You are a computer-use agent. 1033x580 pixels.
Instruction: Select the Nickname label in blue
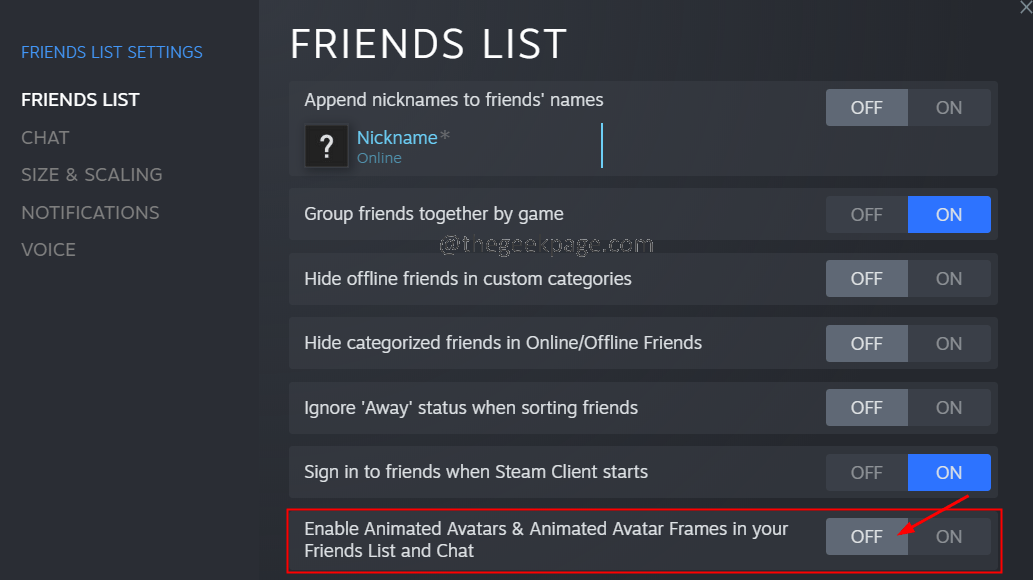click(x=398, y=138)
